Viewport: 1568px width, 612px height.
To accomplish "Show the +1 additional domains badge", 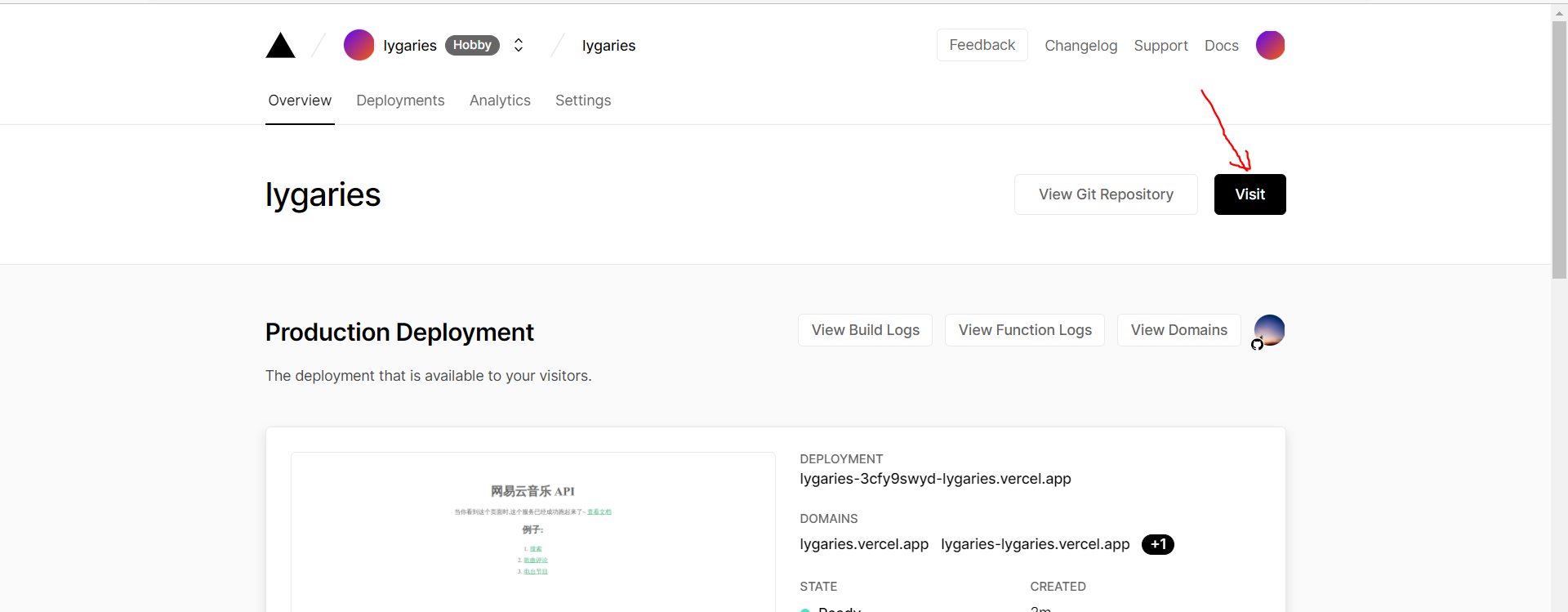I will tap(1157, 544).
